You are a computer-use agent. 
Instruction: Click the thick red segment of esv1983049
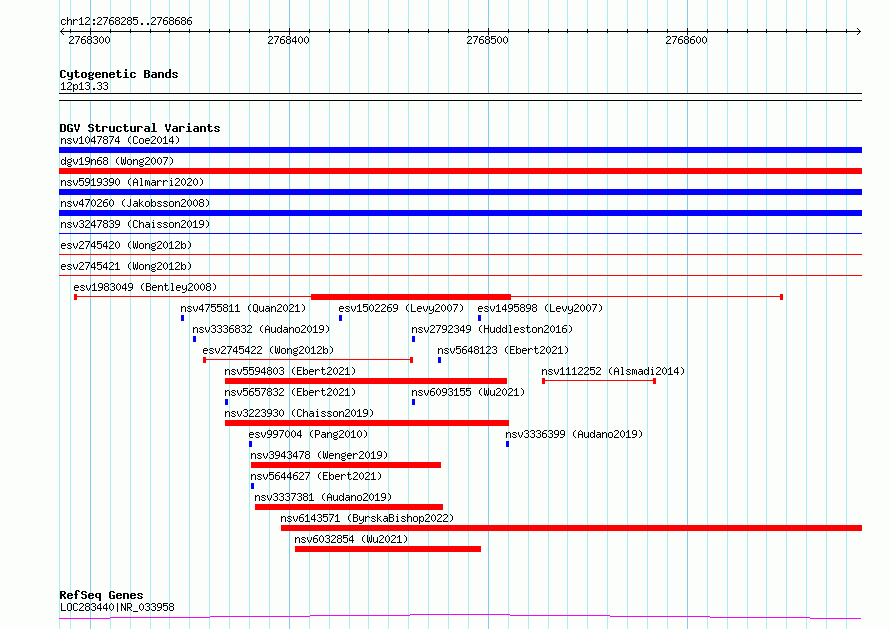point(411,297)
